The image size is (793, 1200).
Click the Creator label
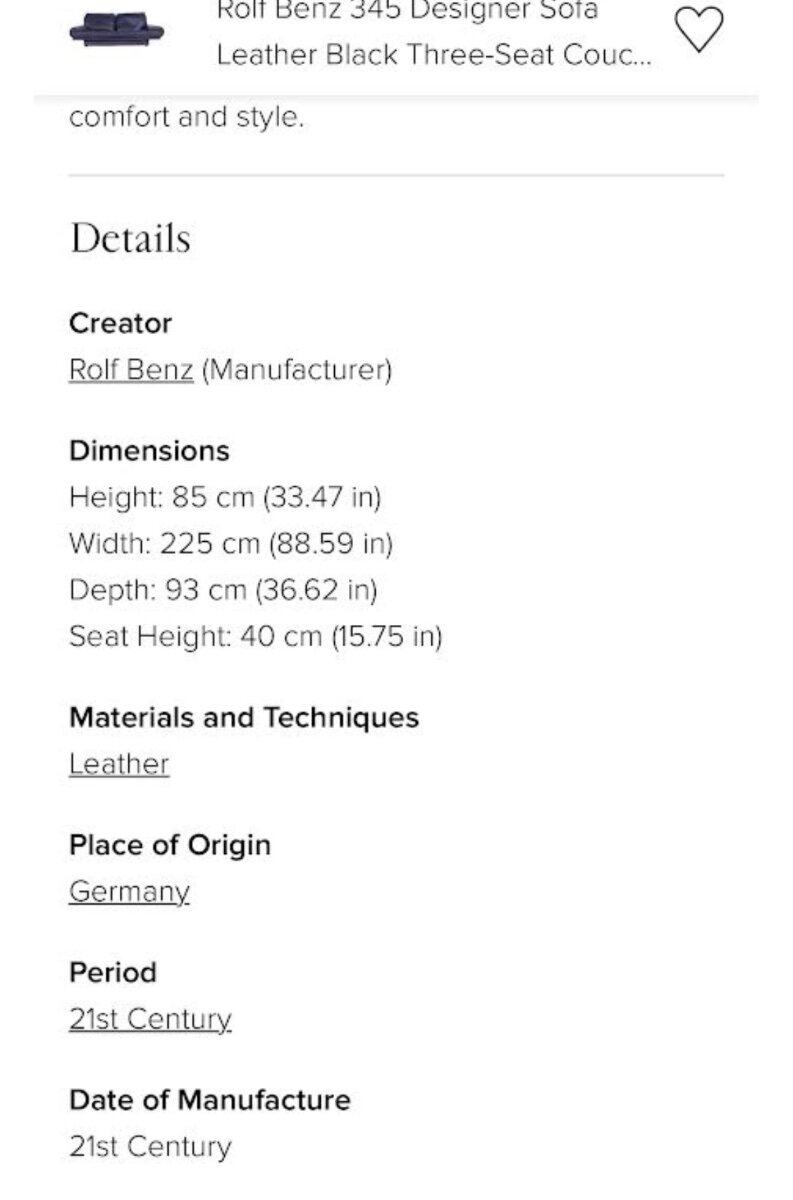pos(120,323)
